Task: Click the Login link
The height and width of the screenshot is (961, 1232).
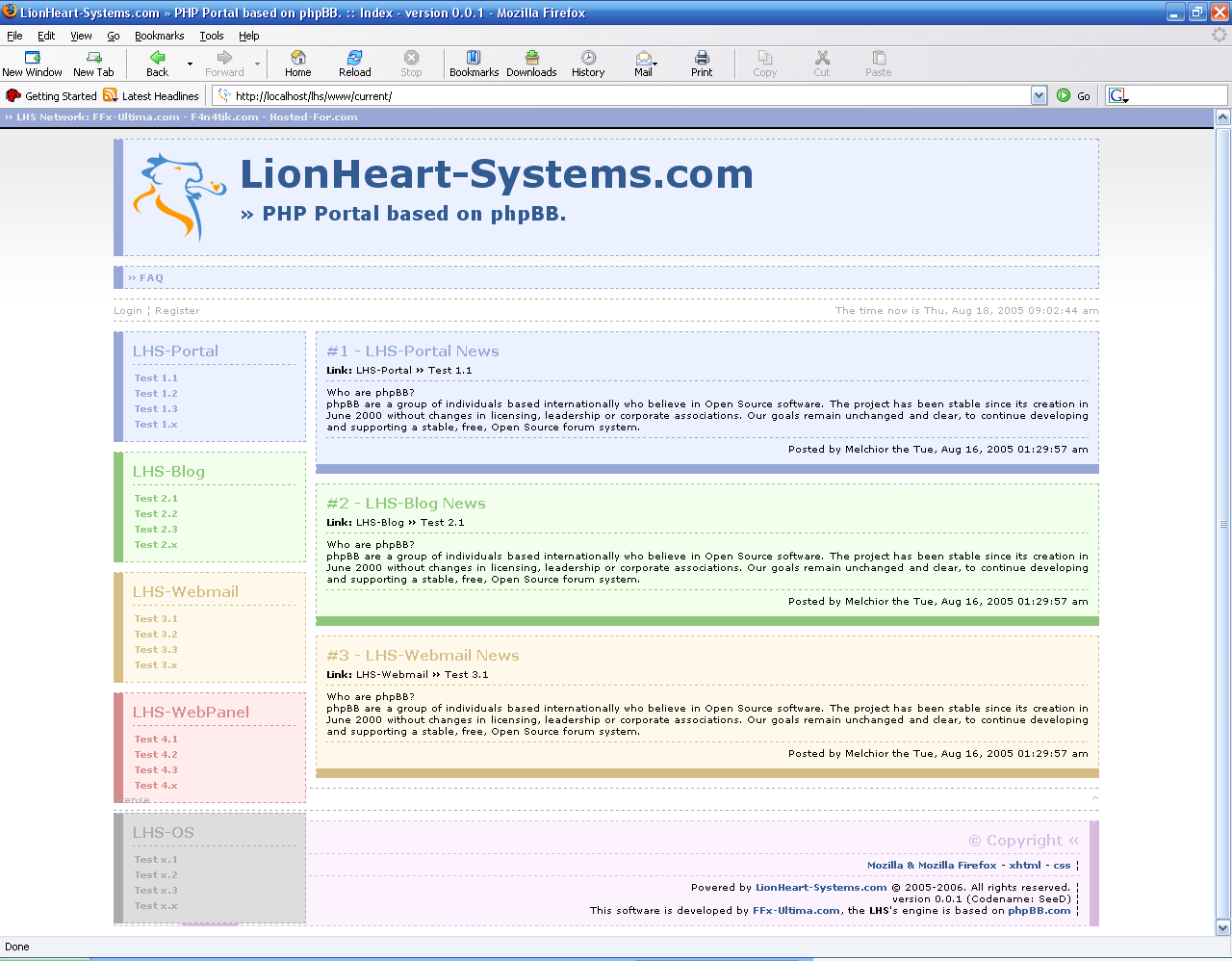Action: click(x=128, y=310)
